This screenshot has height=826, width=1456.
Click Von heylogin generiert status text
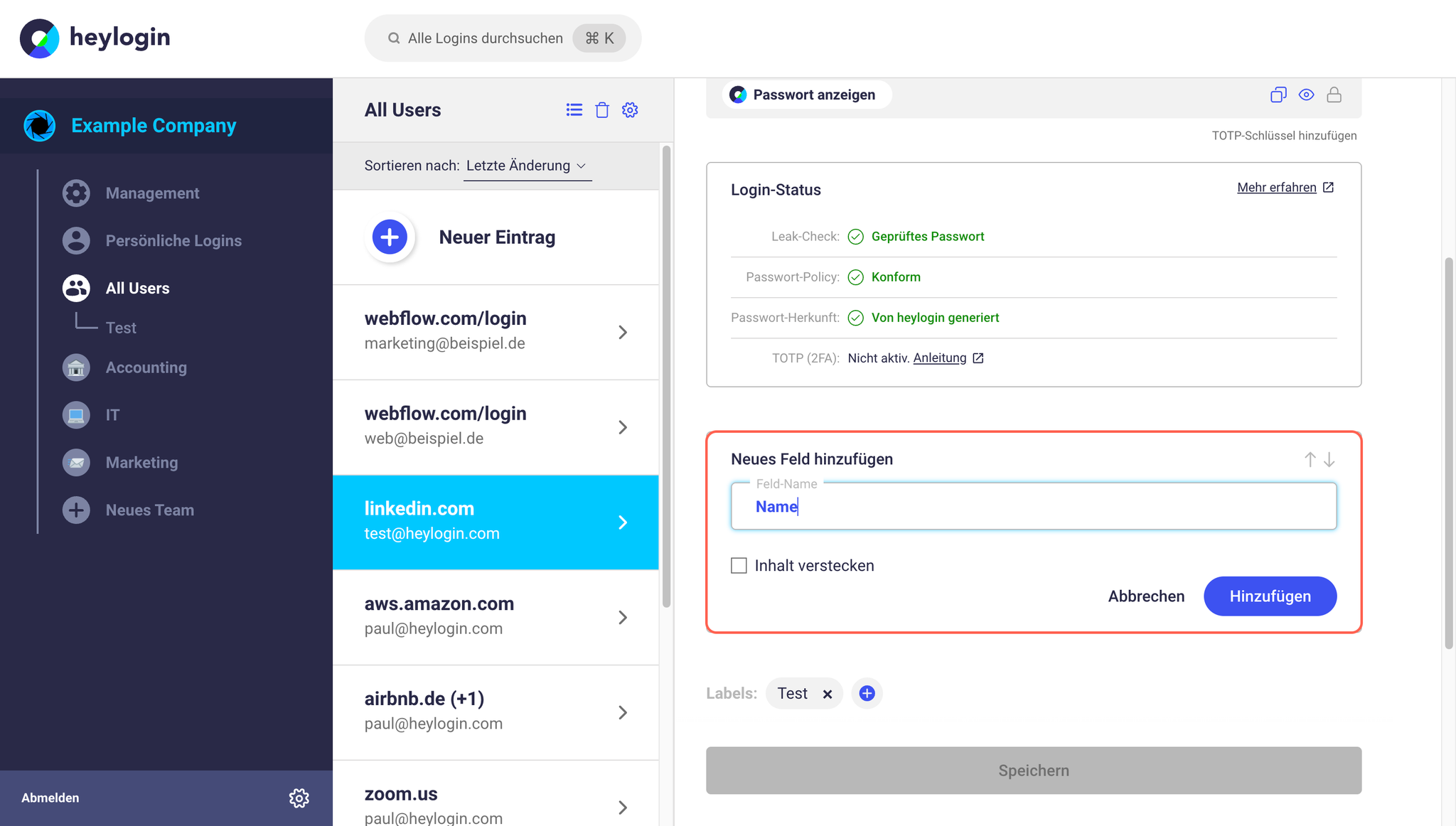935,318
